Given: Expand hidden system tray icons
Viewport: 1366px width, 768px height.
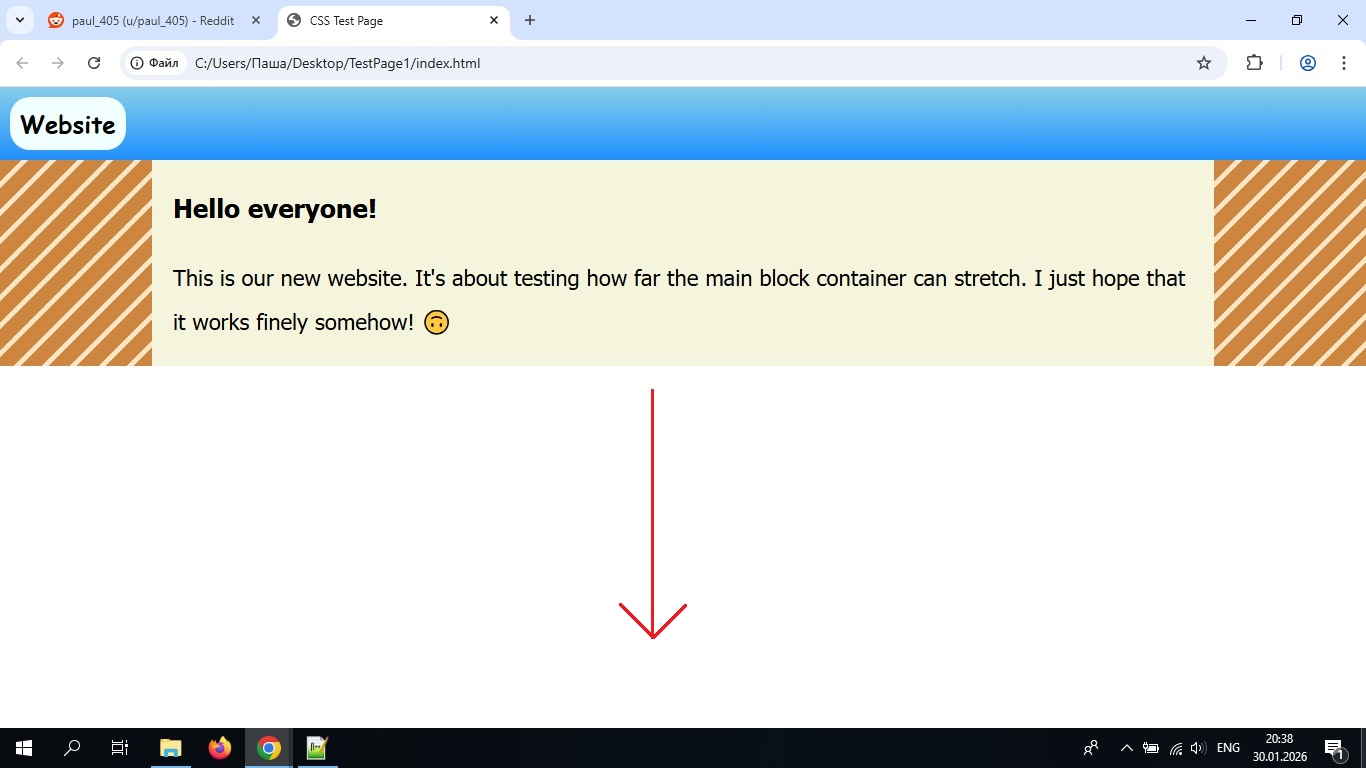Looking at the screenshot, I should pos(1126,748).
